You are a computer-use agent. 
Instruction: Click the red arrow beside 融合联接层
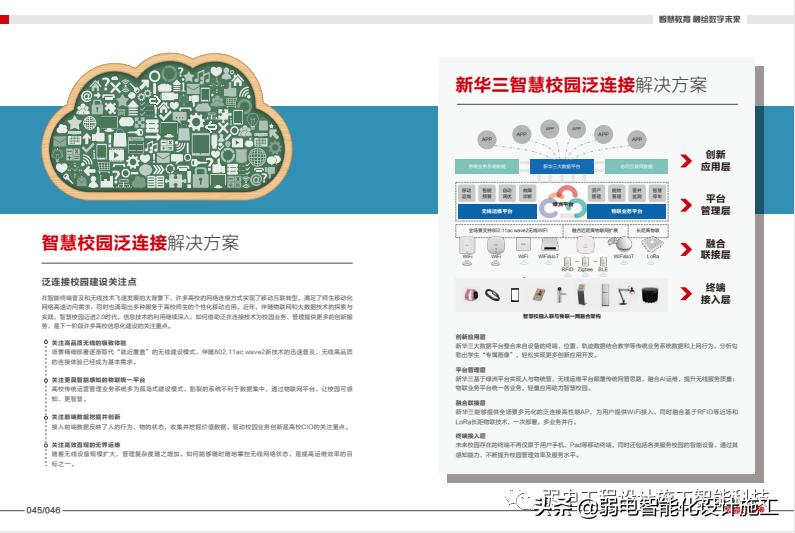point(686,249)
